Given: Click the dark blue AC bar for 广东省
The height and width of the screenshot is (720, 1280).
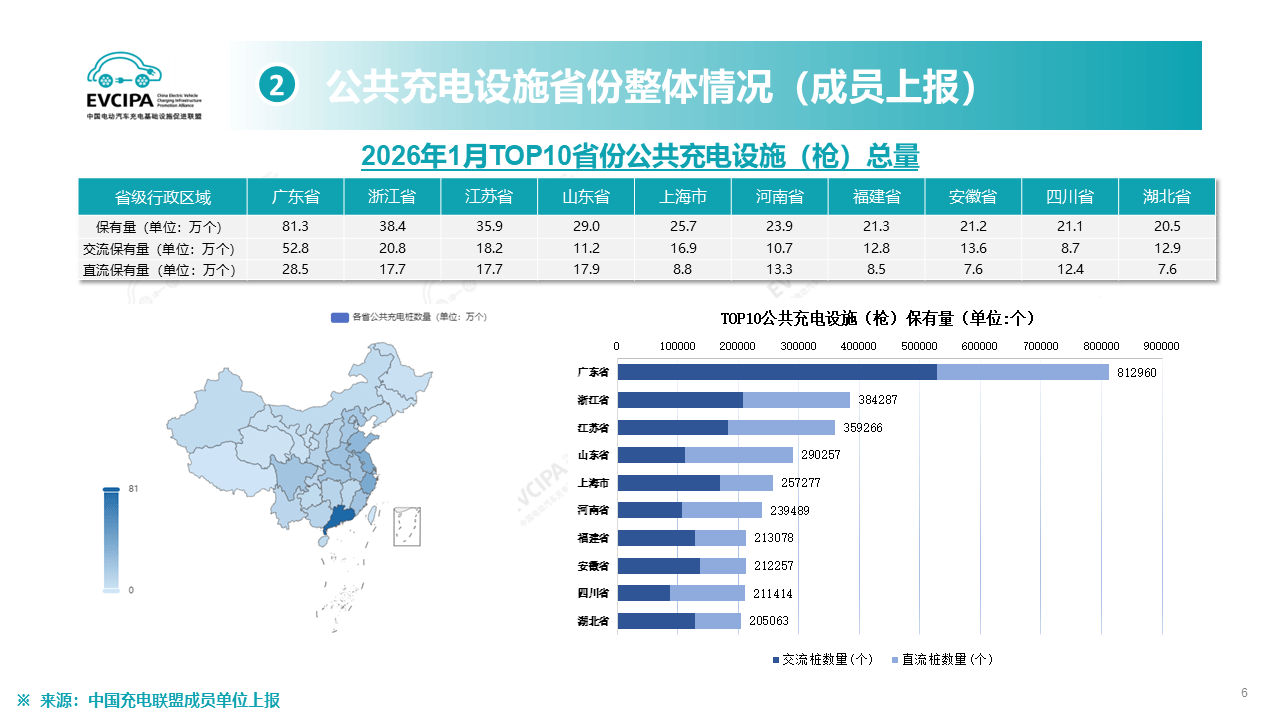Looking at the screenshot, I should (x=776, y=372).
